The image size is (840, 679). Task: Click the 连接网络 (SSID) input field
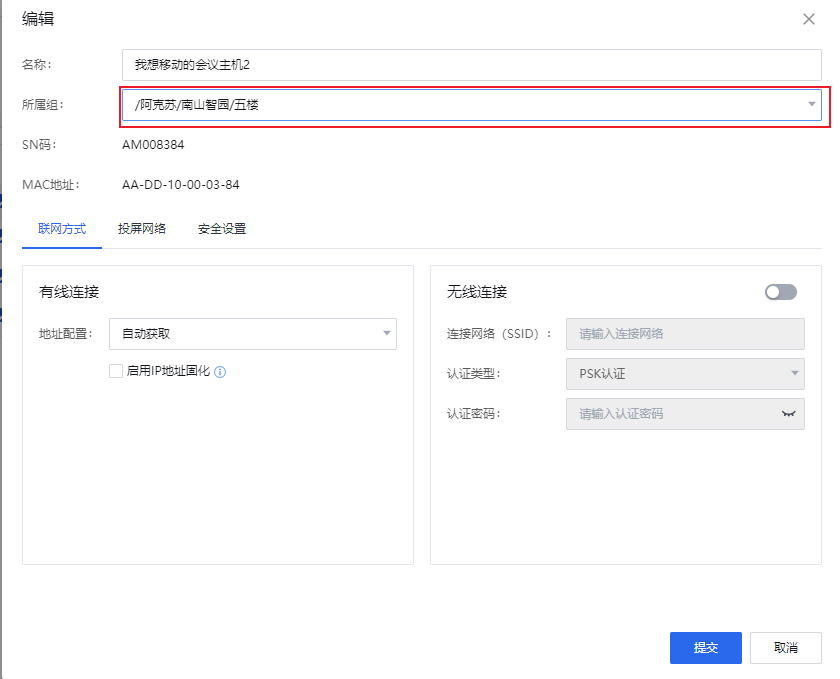pos(685,334)
